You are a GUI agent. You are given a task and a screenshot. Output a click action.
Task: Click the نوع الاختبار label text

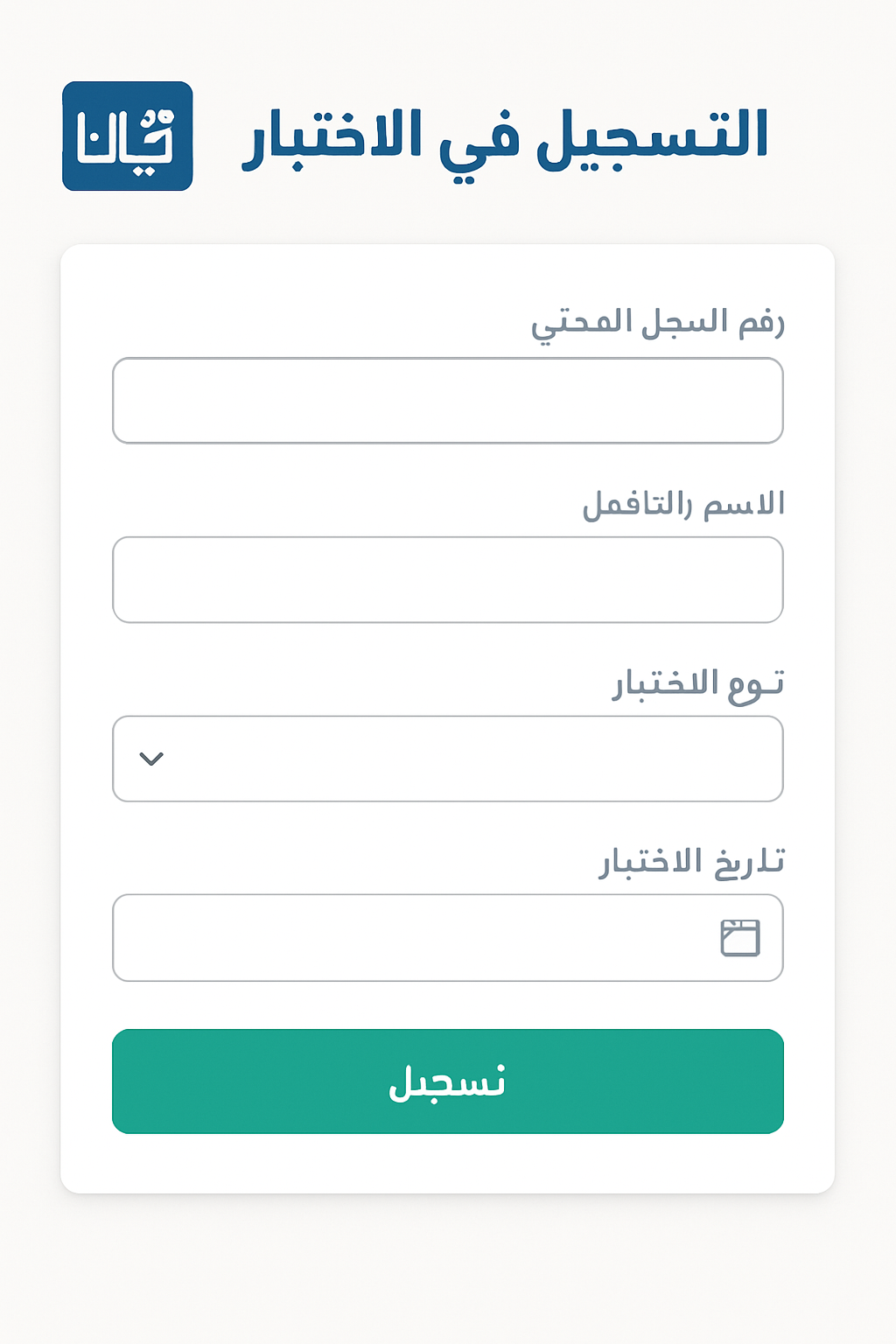pyautogui.click(x=697, y=684)
